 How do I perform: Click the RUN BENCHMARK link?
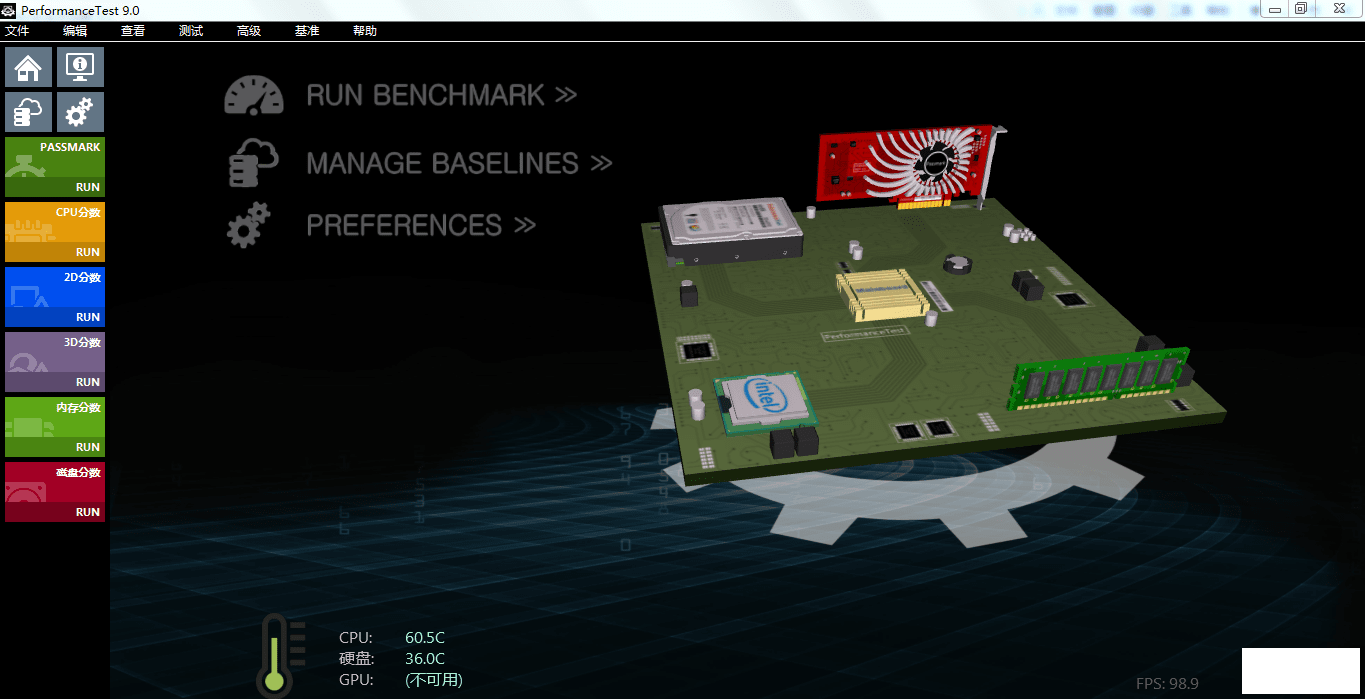(x=442, y=95)
